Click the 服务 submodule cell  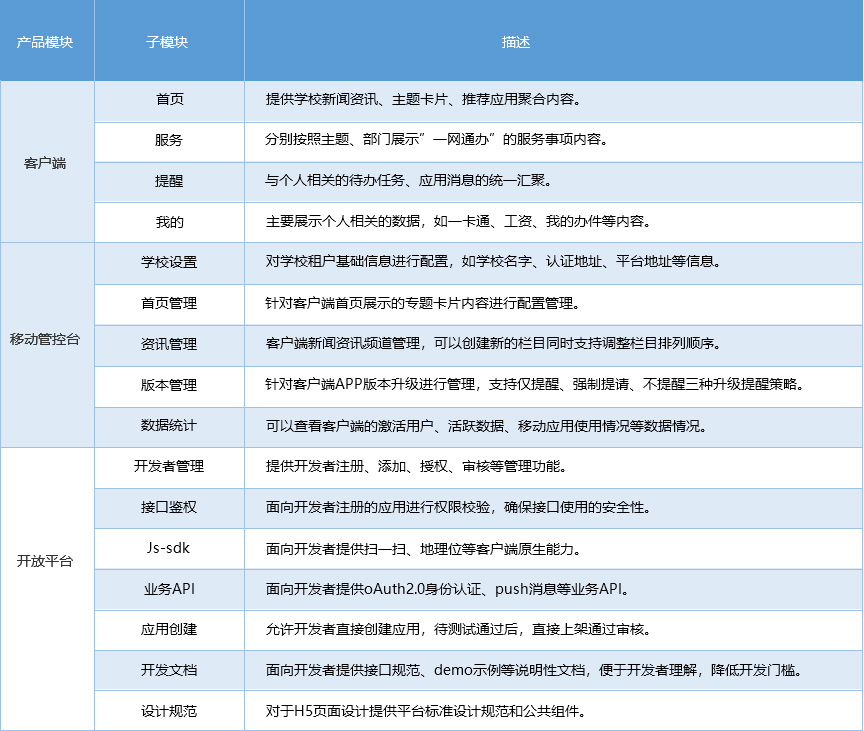[169, 140]
